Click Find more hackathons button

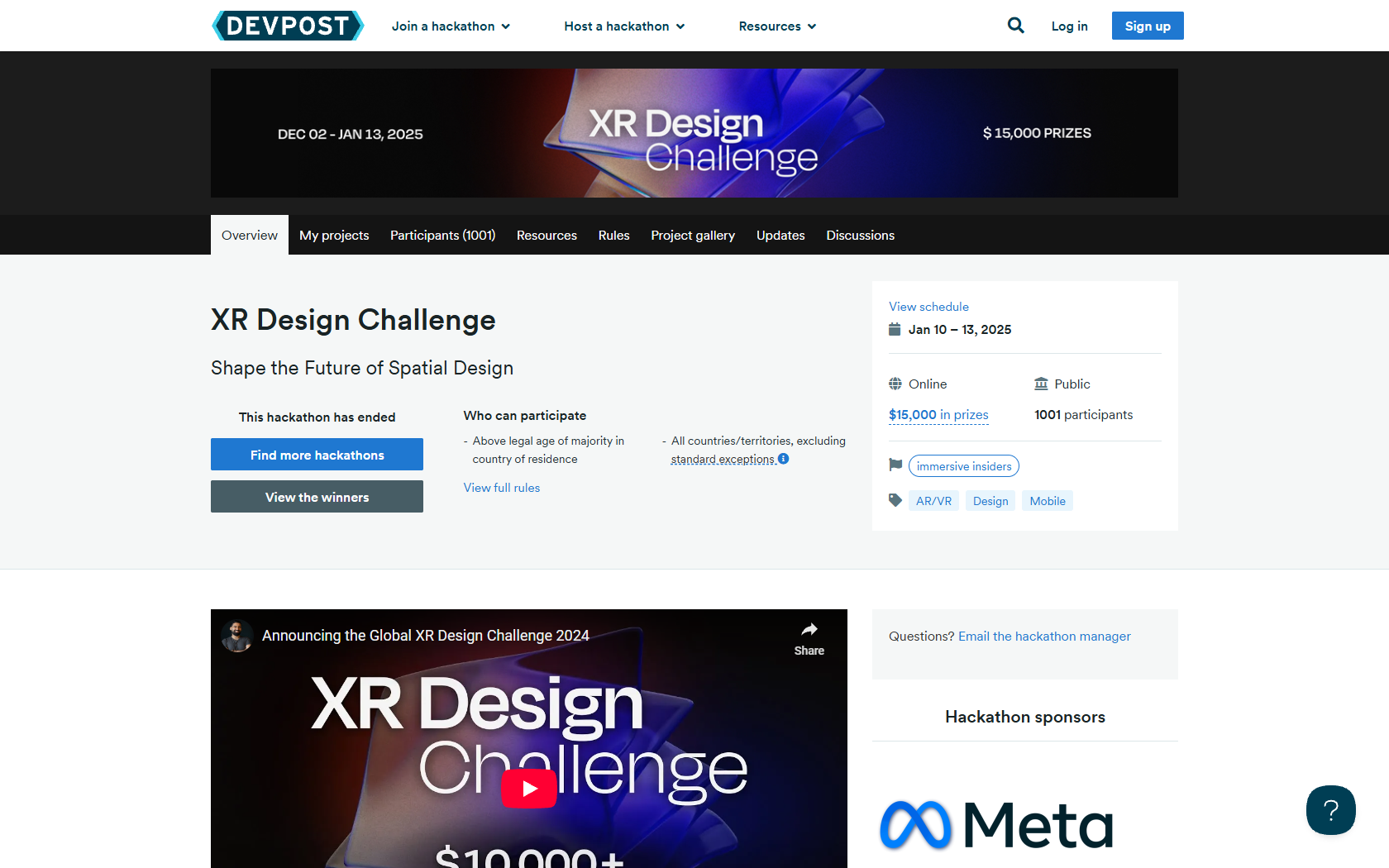(317, 455)
